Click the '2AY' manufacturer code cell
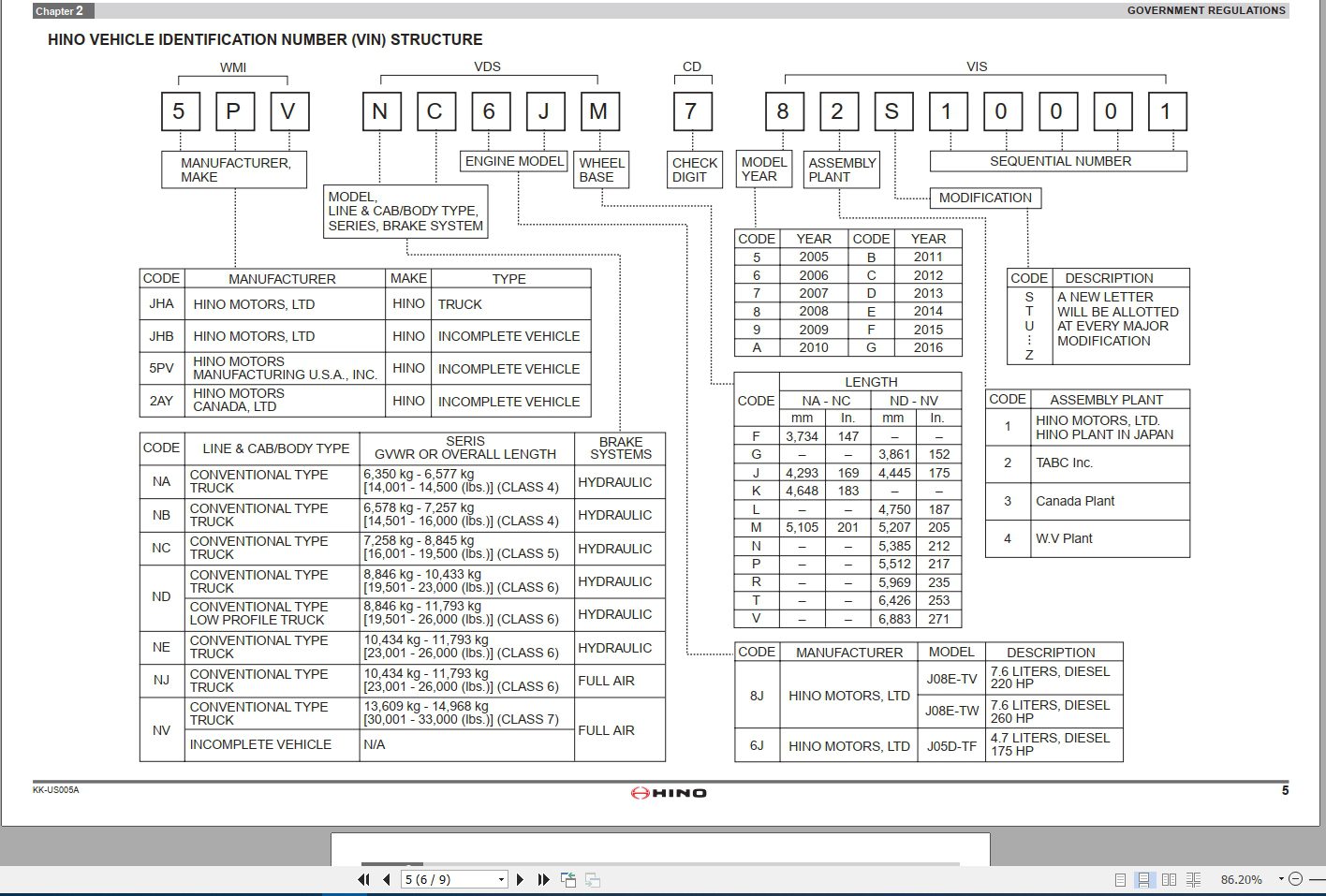This screenshot has width=1326, height=896. pyautogui.click(x=161, y=400)
